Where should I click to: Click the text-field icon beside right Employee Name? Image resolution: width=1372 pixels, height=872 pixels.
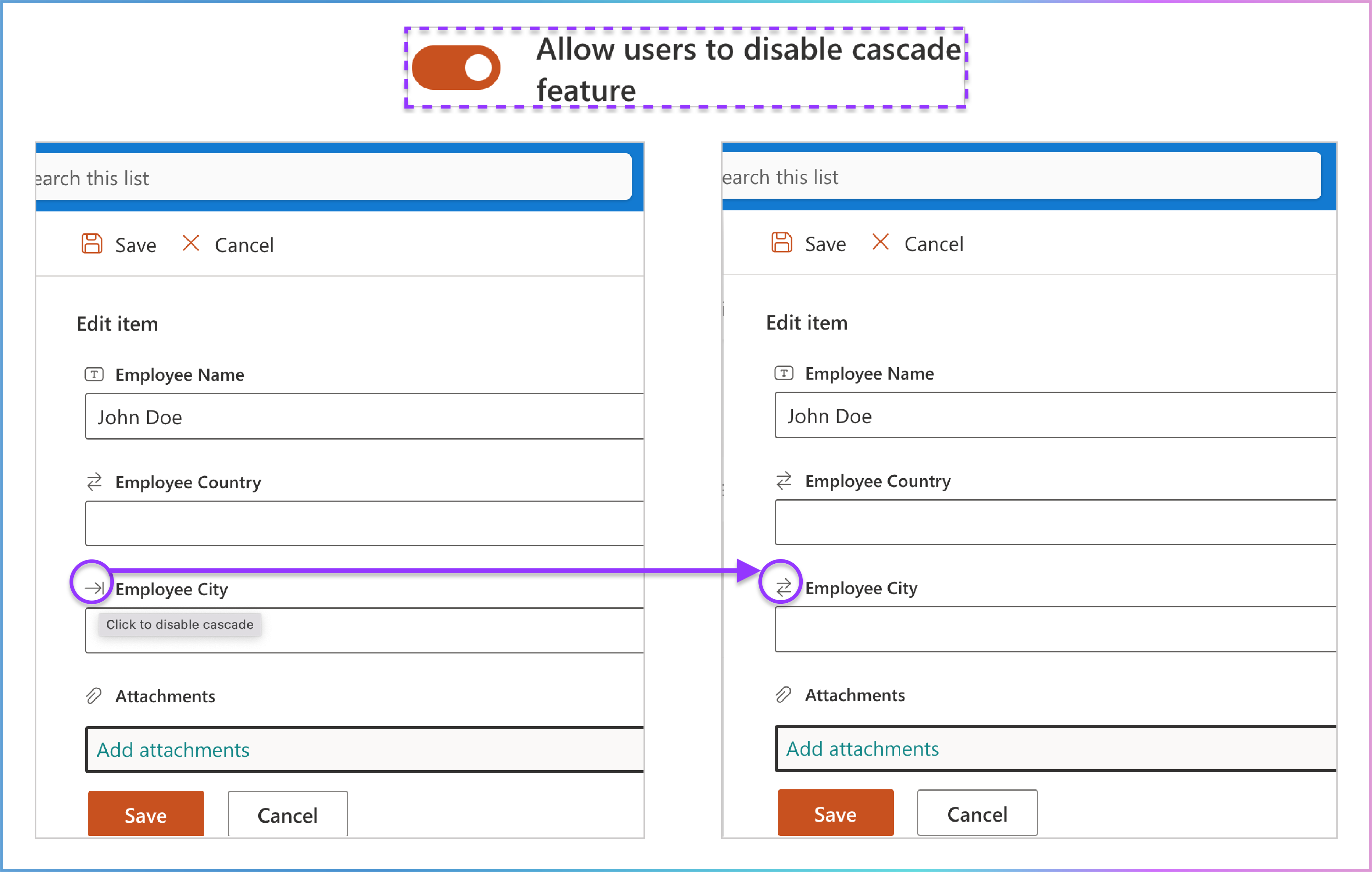click(784, 373)
